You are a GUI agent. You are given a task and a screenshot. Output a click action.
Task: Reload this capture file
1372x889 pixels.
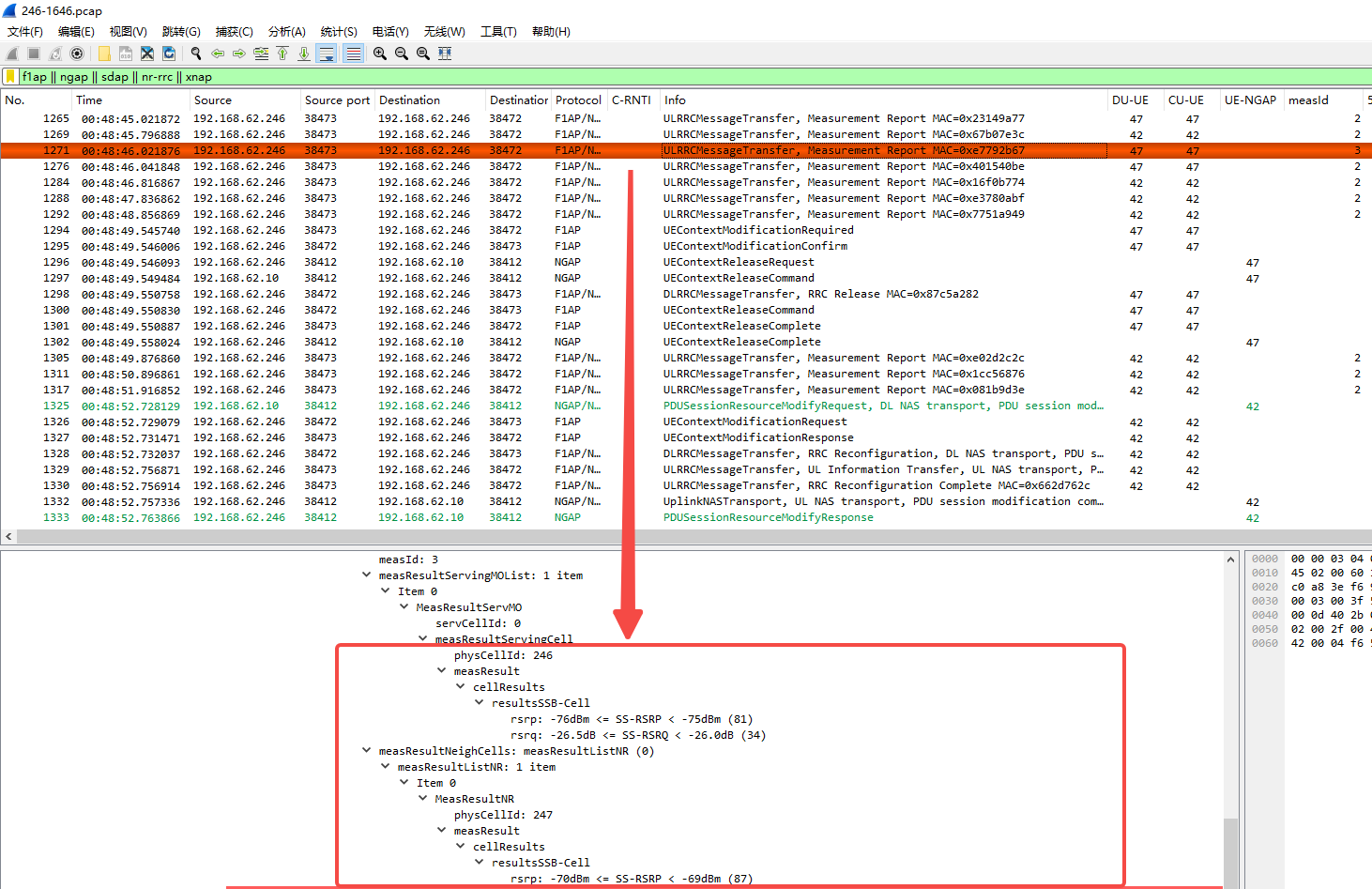click(169, 54)
